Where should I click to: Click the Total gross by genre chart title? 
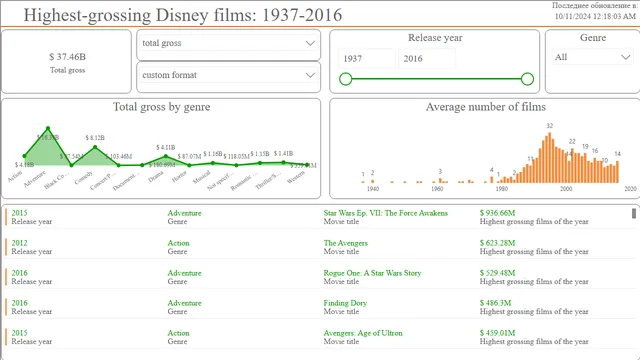click(x=162, y=107)
